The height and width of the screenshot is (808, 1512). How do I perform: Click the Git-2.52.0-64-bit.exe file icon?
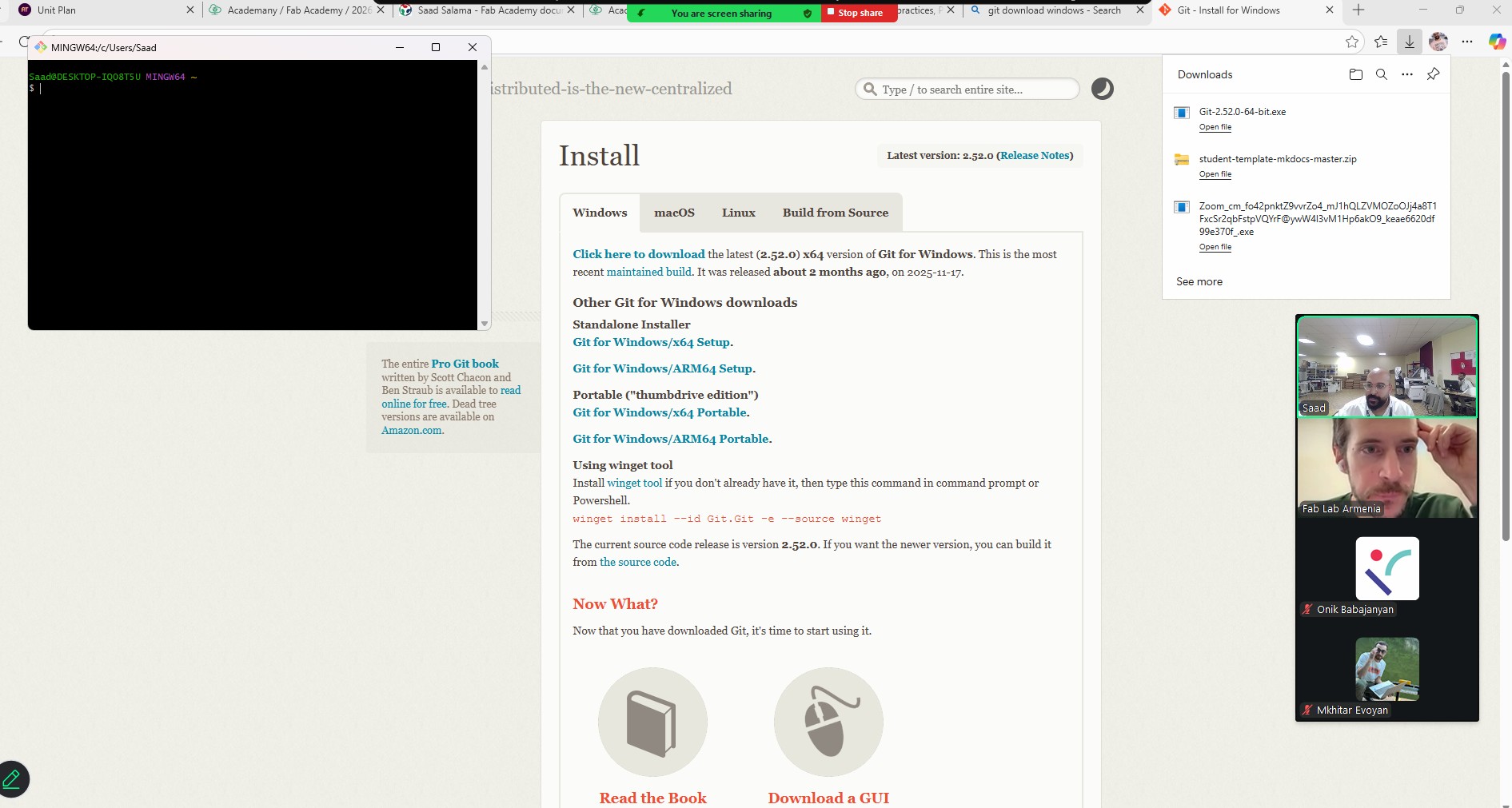1181,113
